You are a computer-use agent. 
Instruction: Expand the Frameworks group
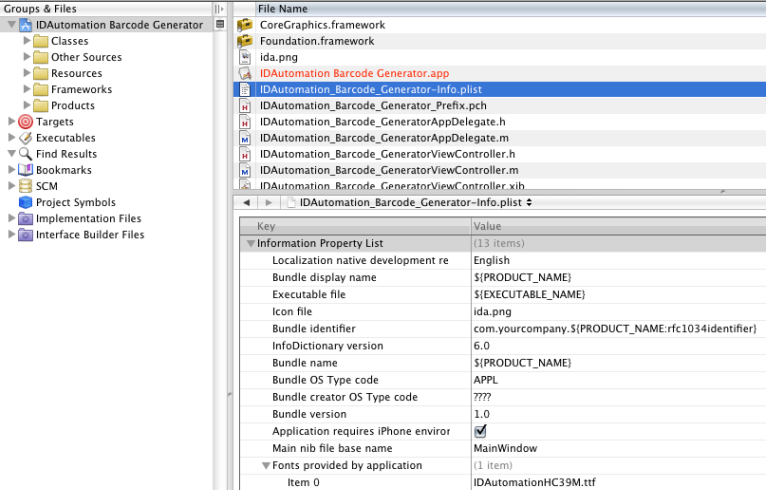27,89
